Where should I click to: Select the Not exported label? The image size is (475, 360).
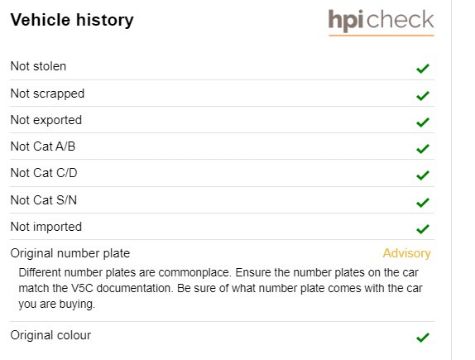[x=46, y=120]
